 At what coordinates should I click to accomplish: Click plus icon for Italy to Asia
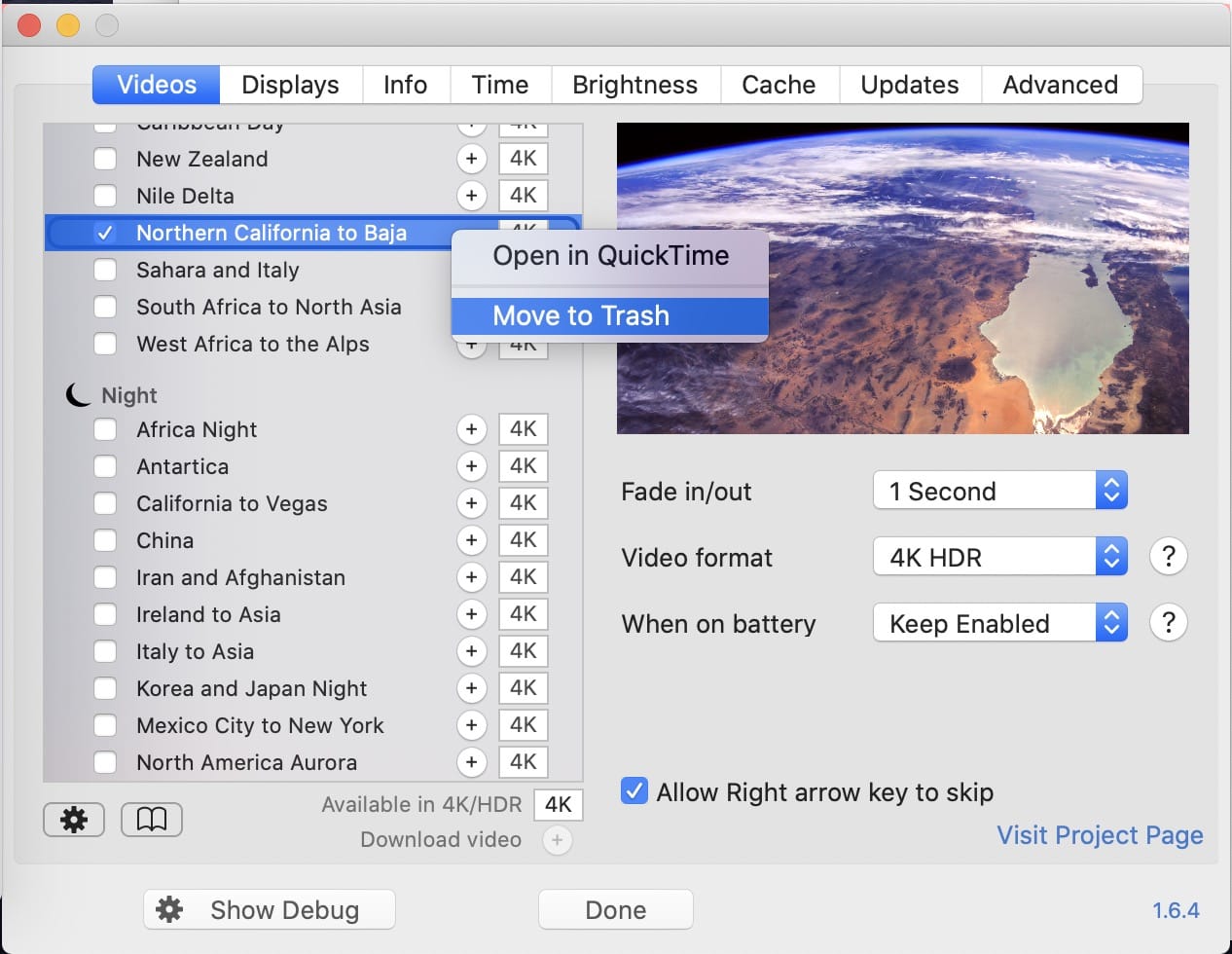click(x=472, y=651)
